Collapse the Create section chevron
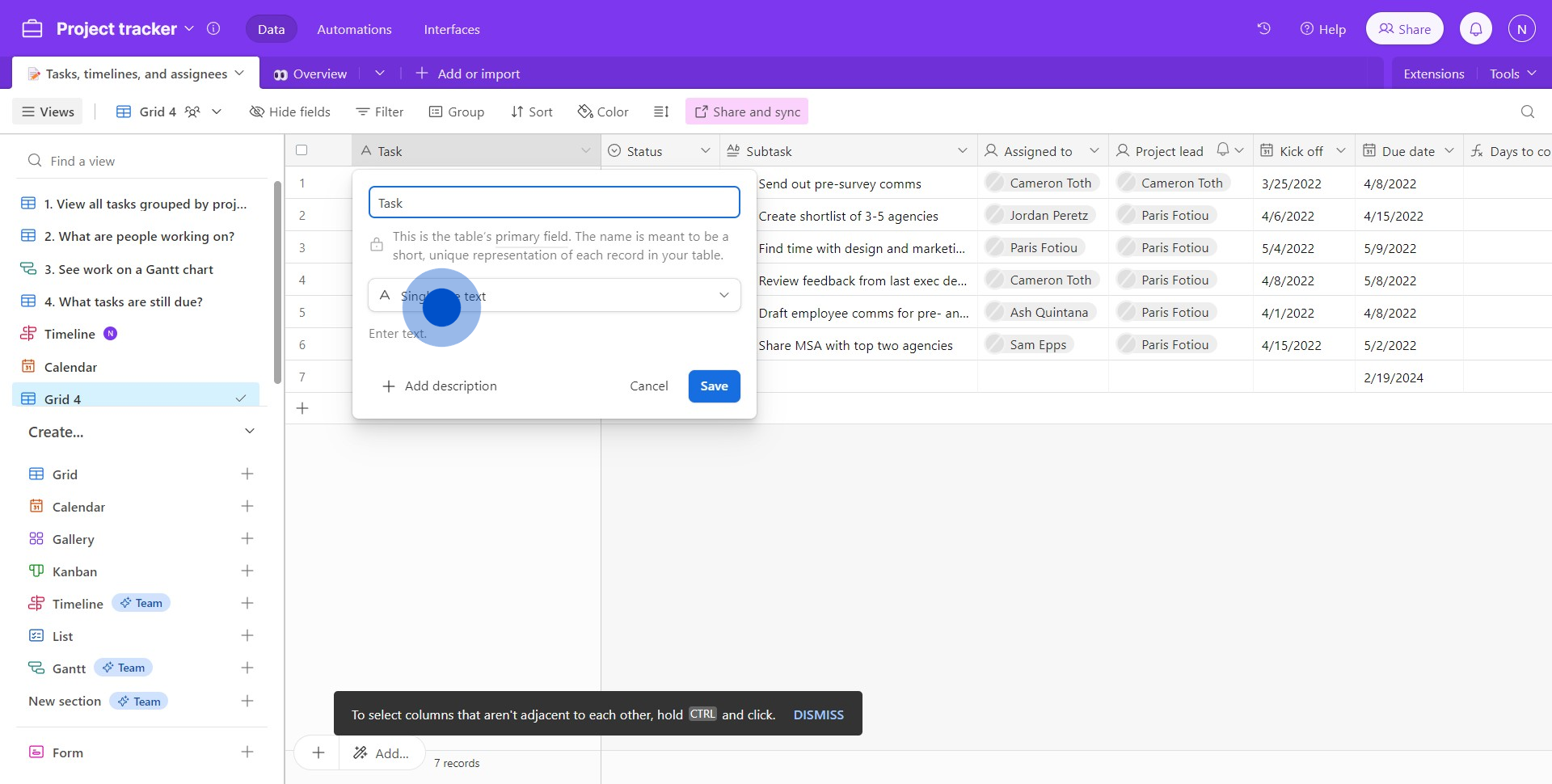 tap(249, 432)
